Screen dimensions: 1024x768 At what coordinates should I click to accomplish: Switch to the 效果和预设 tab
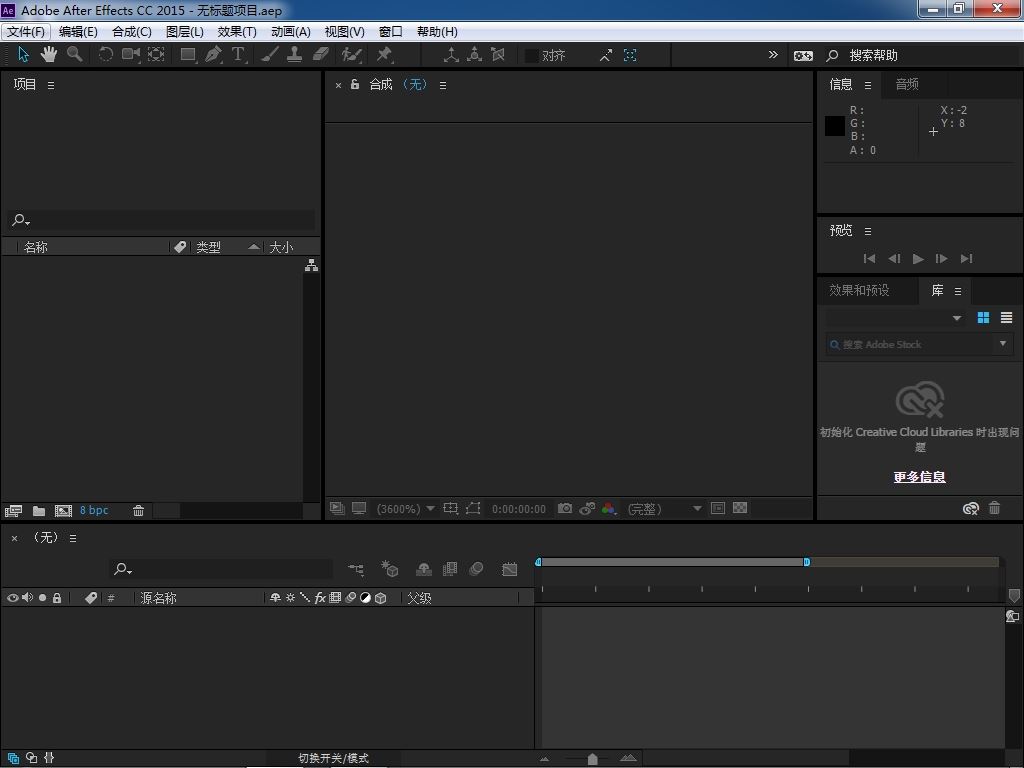[x=859, y=291]
